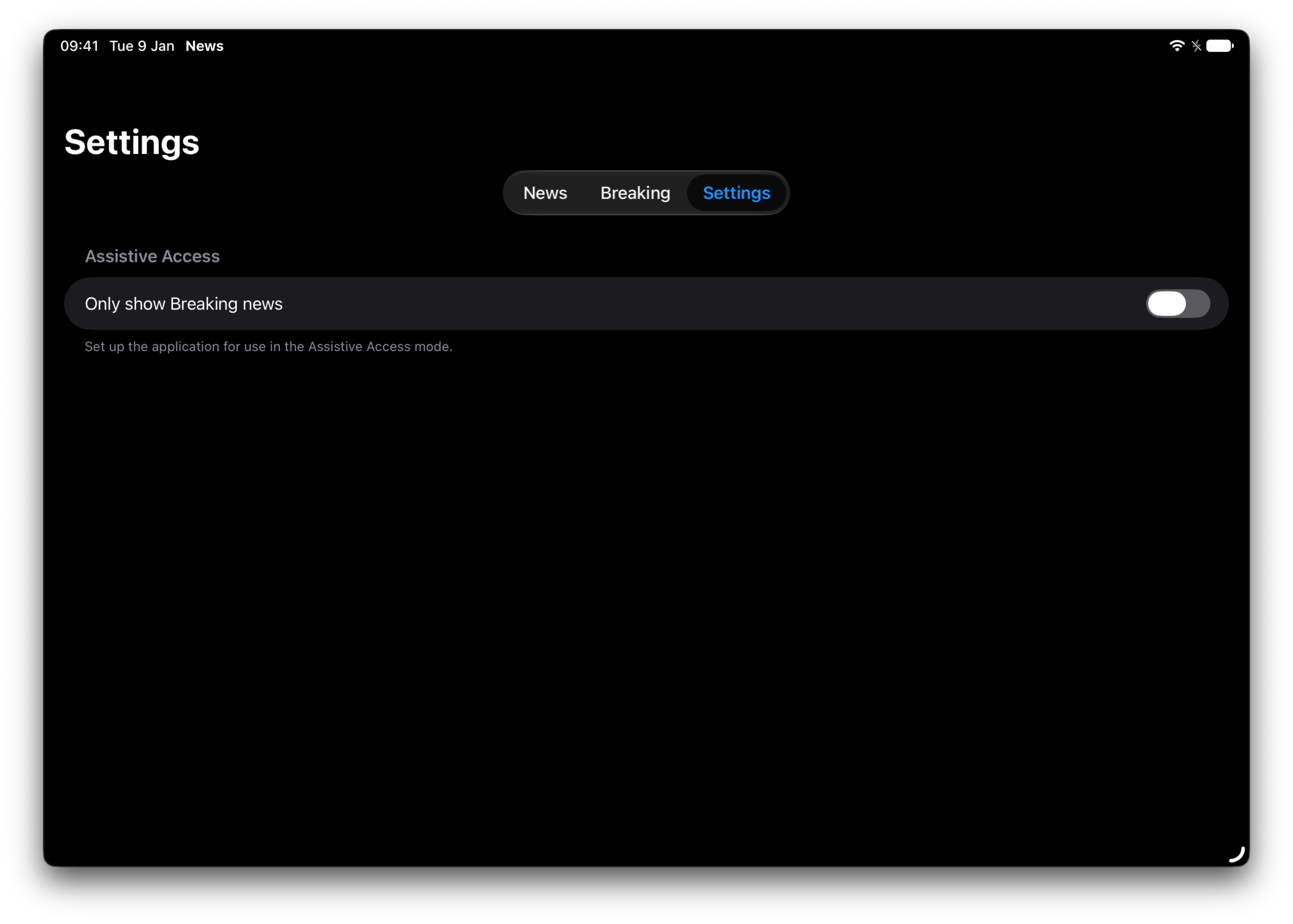1293x924 pixels.
Task: Click the battery indicator icon
Action: (x=1219, y=46)
